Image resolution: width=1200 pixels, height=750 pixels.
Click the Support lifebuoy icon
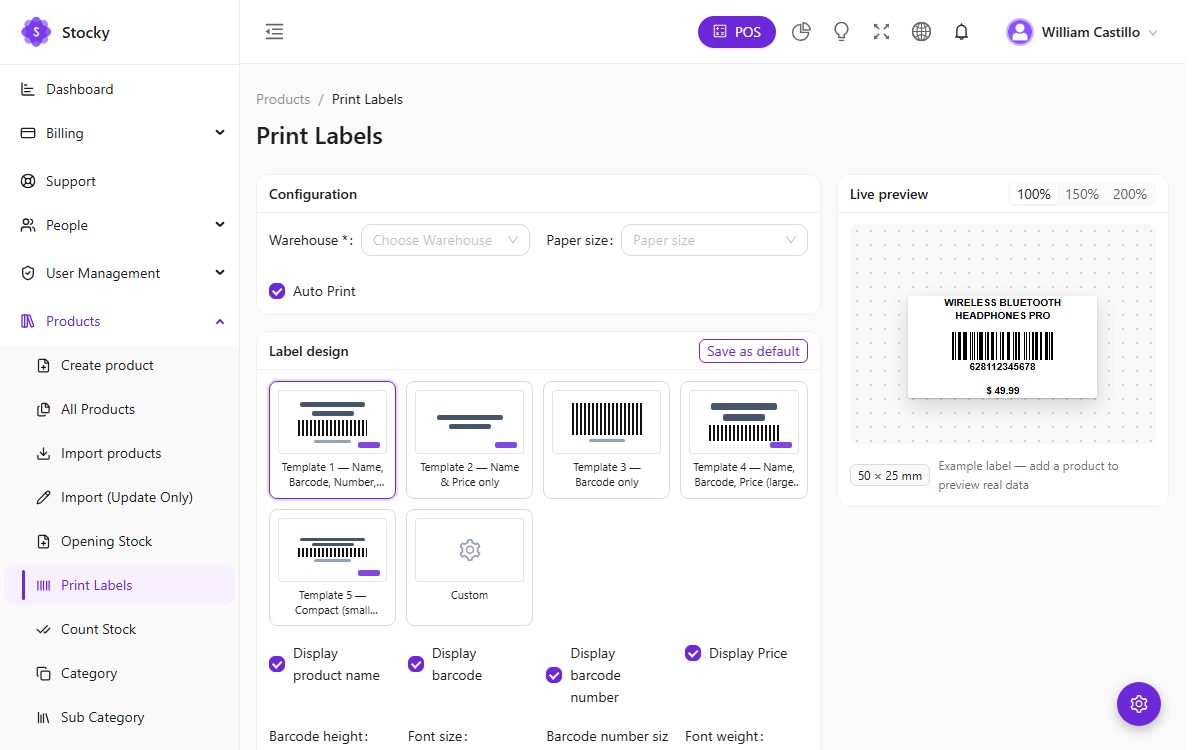click(x=28, y=181)
